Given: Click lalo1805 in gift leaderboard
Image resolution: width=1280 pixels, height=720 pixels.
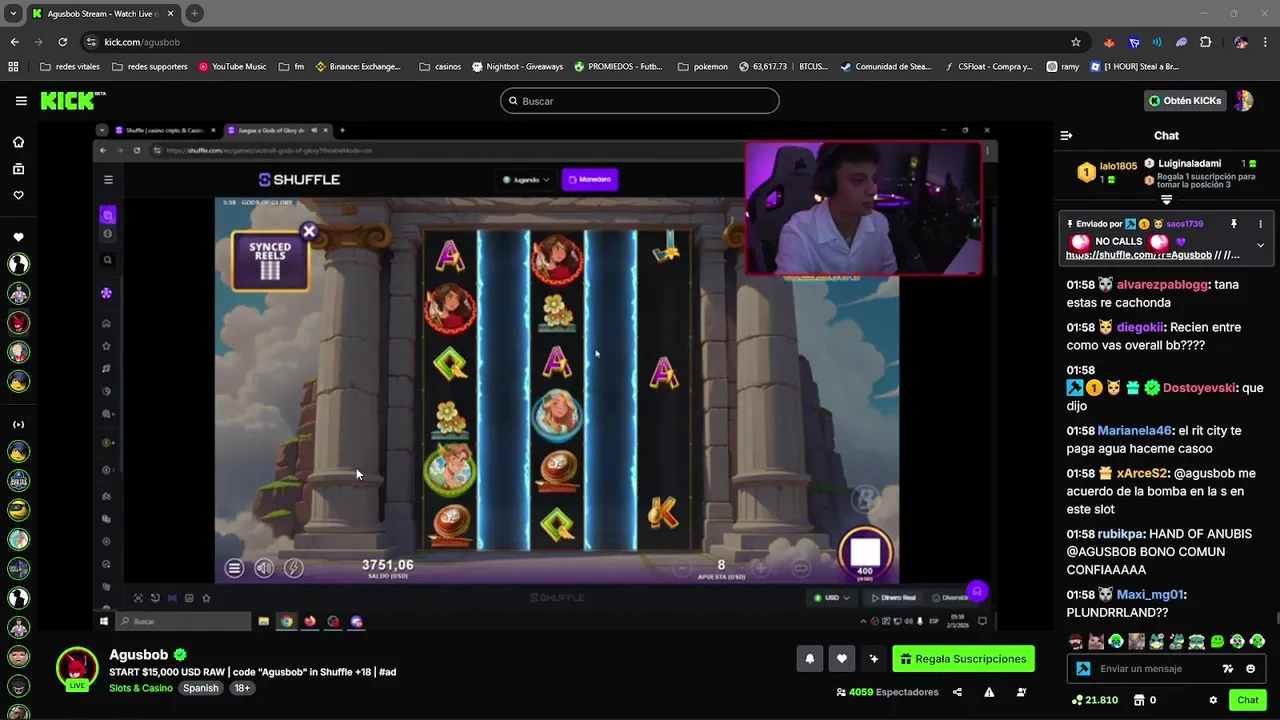Looking at the screenshot, I should (x=1118, y=166).
